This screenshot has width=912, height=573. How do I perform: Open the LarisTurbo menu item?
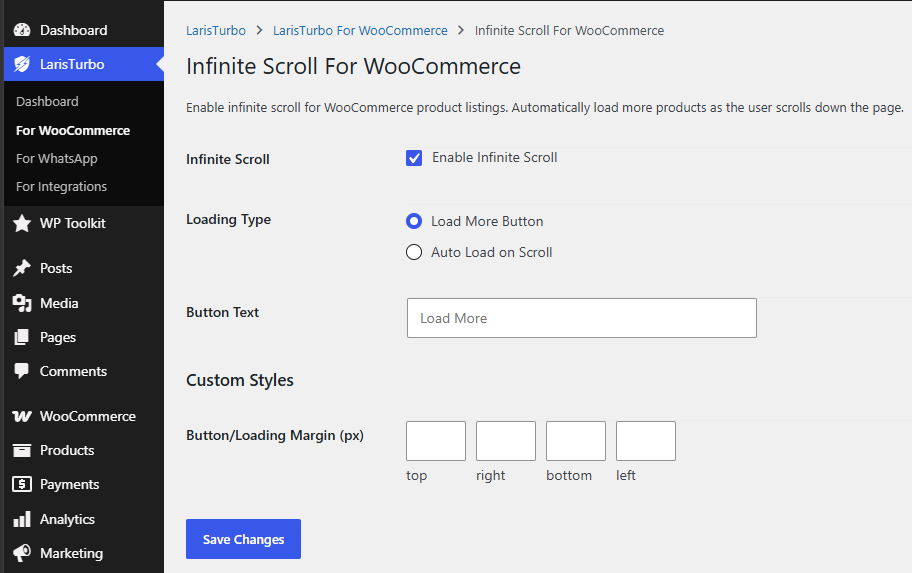(x=84, y=64)
